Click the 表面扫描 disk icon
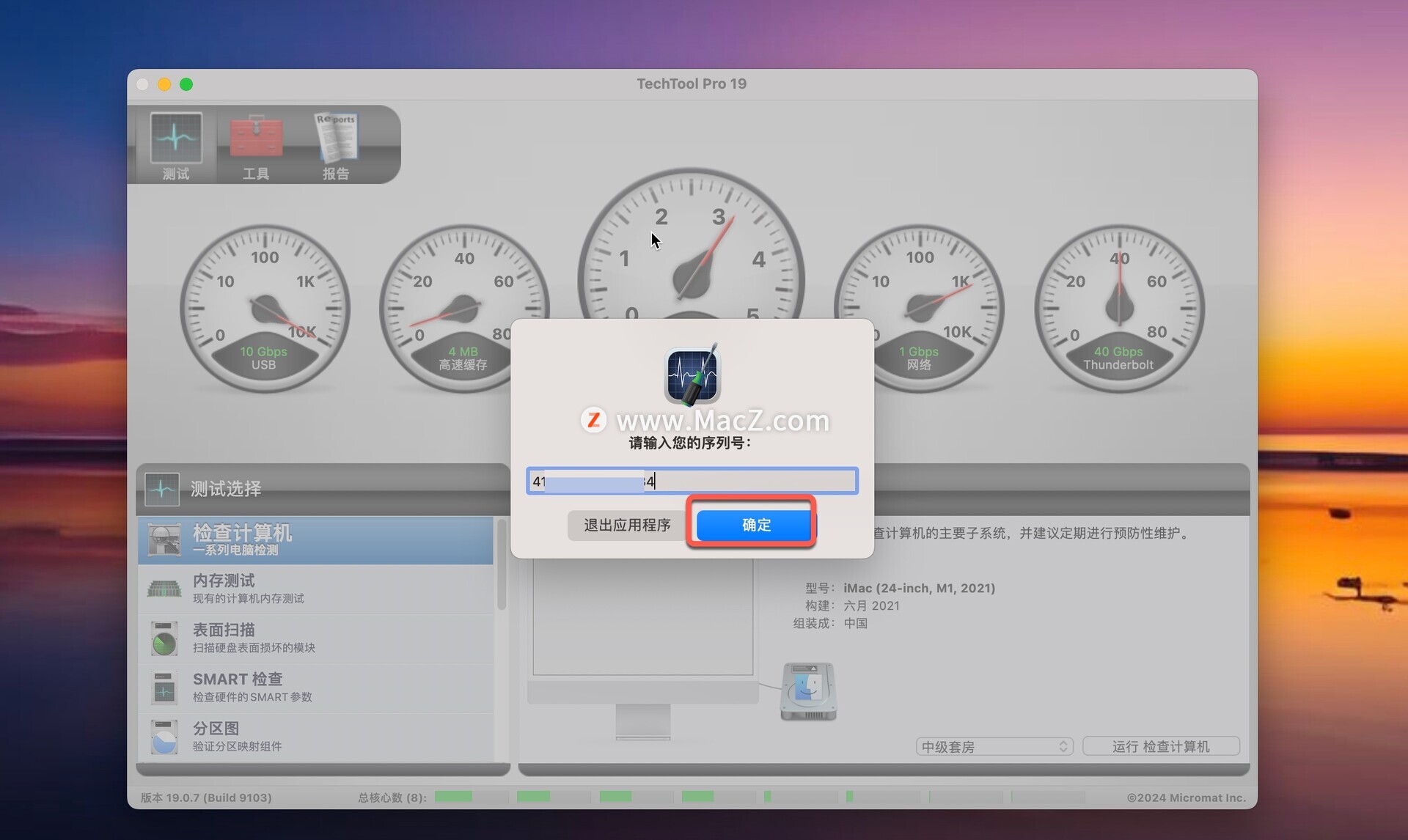The height and width of the screenshot is (840, 1408). 164,638
